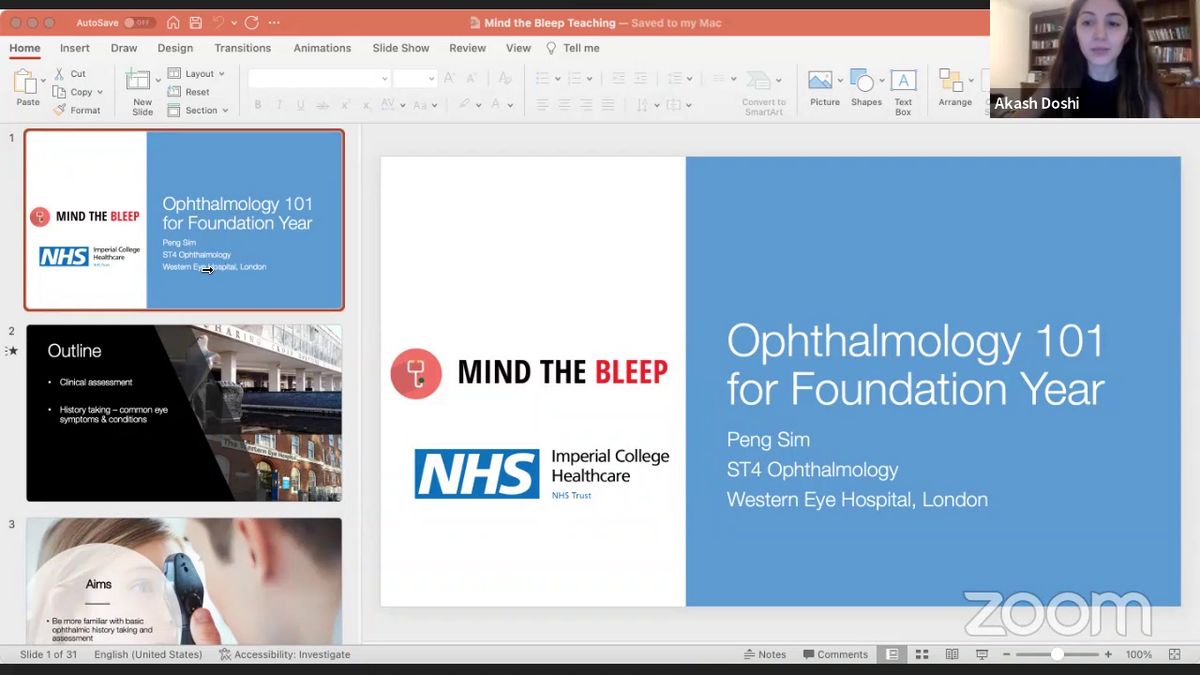This screenshot has height=675, width=1200.
Task: Click the Align Right icon
Action: click(x=586, y=105)
